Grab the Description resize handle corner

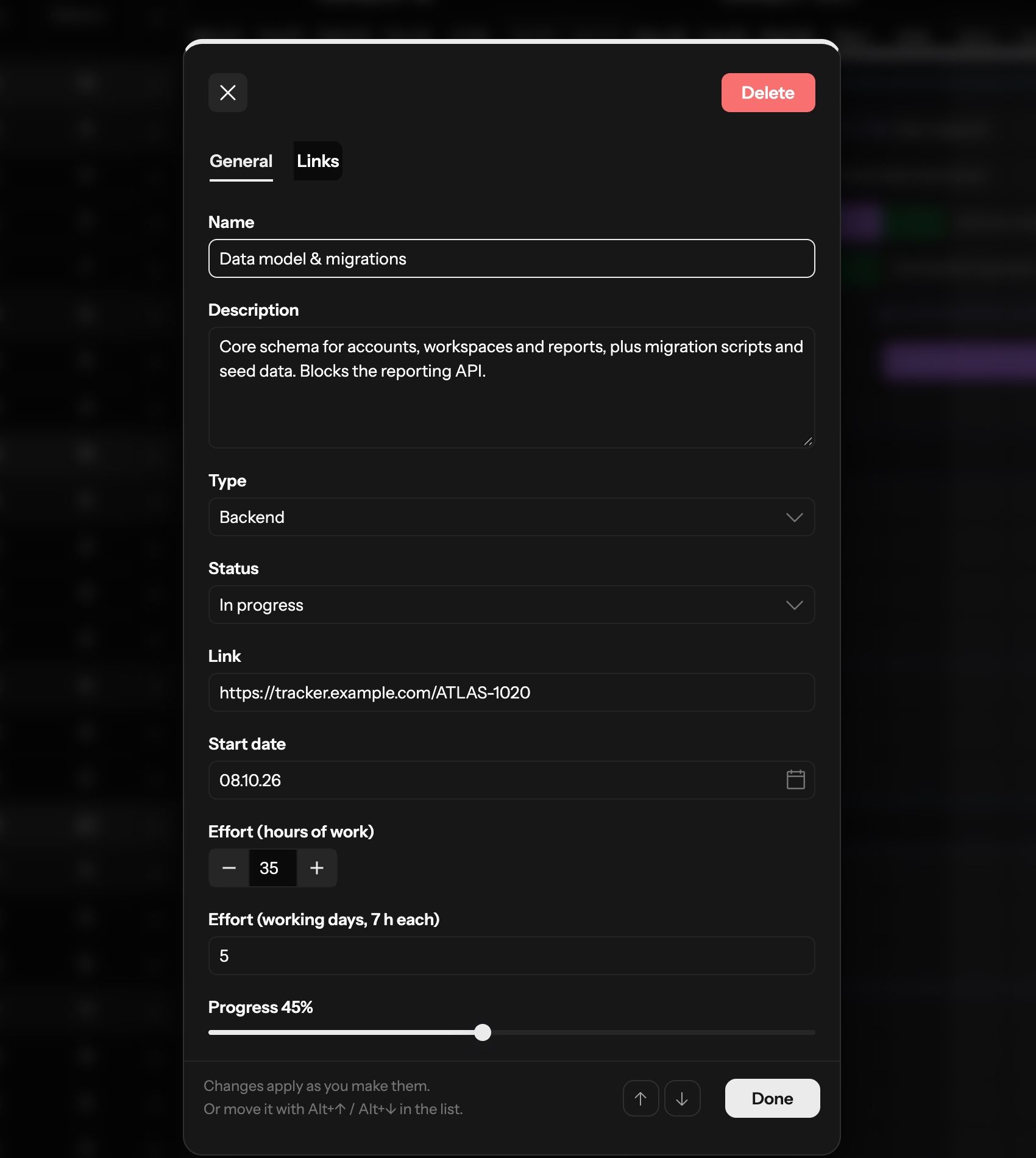(807, 441)
